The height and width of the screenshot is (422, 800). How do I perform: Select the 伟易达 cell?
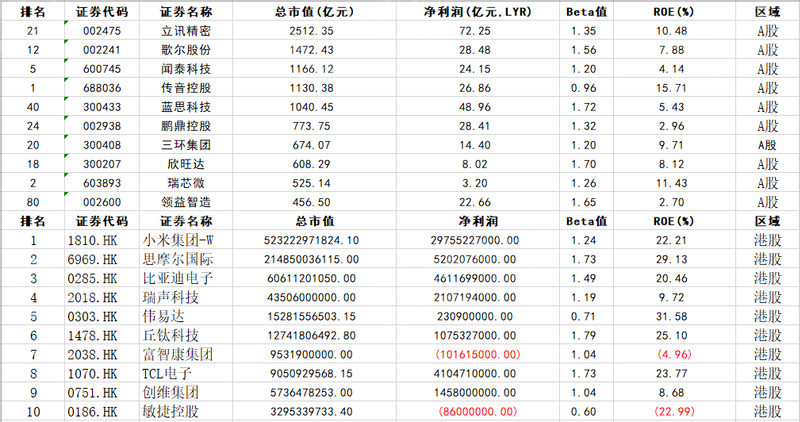[186, 316]
